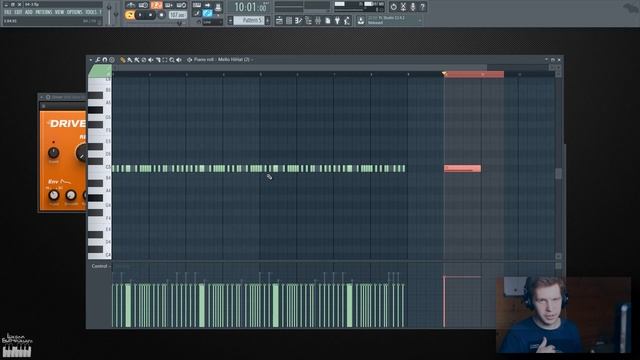Screen dimensions: 640x360
Task: Select the Paint brush tool
Action: (x=129, y=60)
